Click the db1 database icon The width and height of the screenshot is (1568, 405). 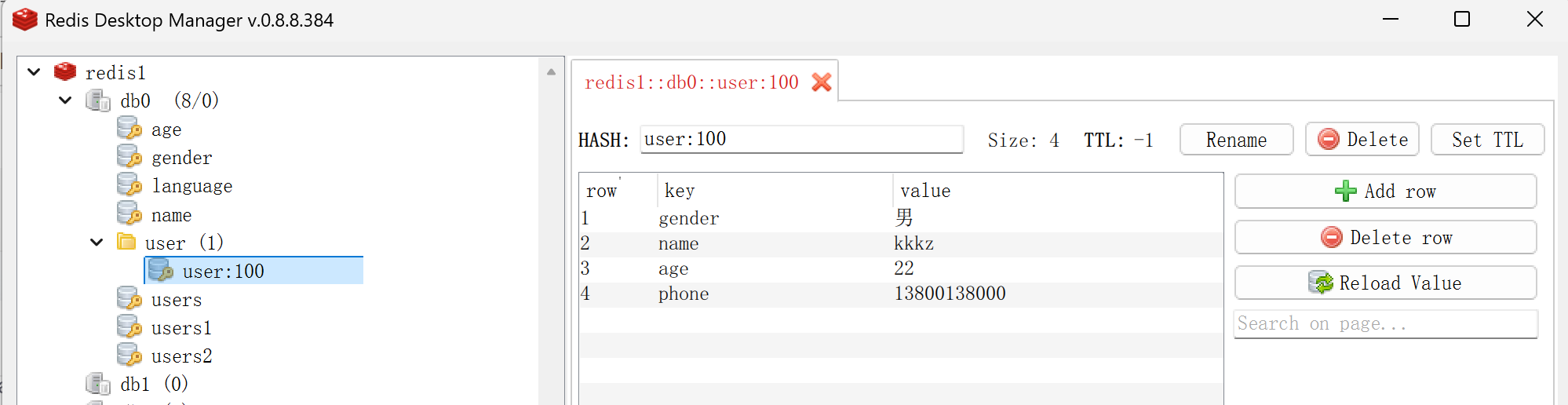click(98, 384)
